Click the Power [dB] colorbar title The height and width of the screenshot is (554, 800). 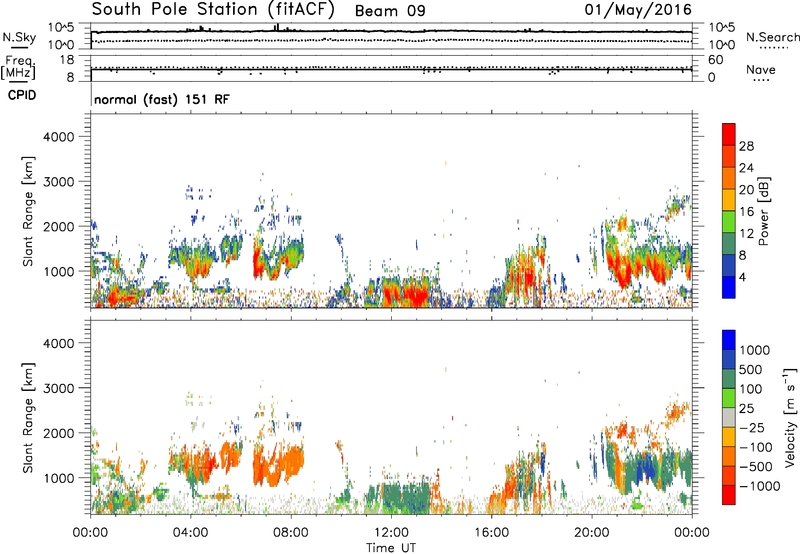[x=764, y=211]
